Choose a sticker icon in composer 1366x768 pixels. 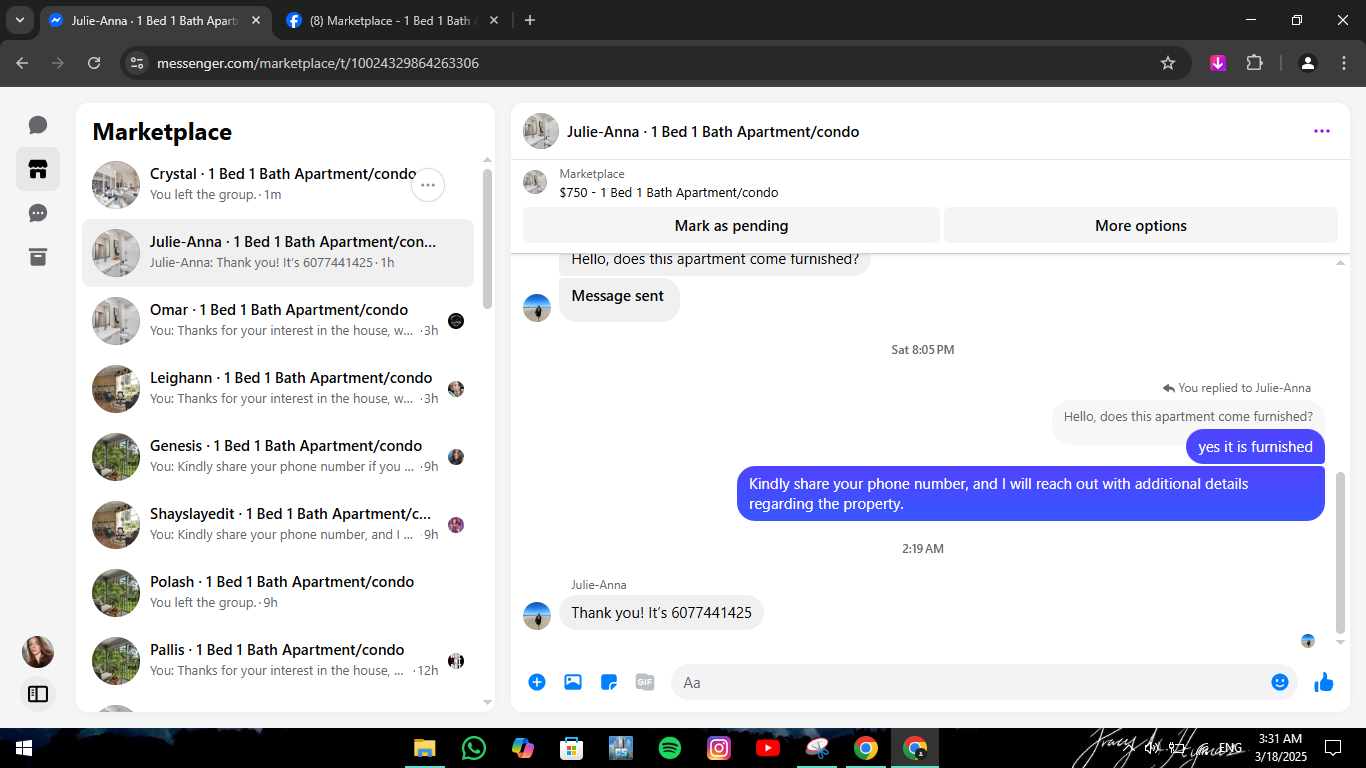click(609, 682)
